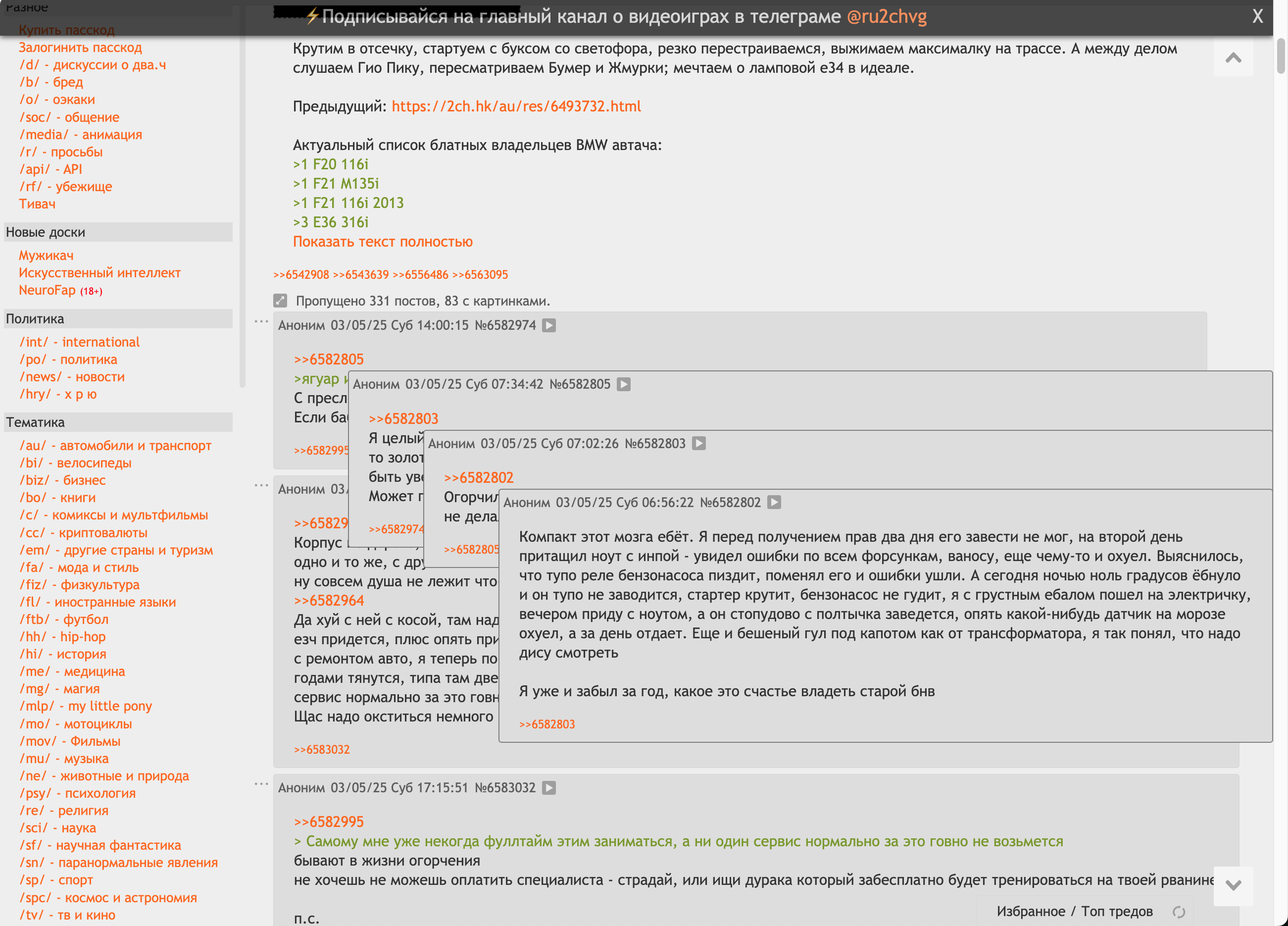This screenshot has height=926, width=1288.
Task: Click the scroll-to-bottom arrow button
Action: (x=1233, y=885)
